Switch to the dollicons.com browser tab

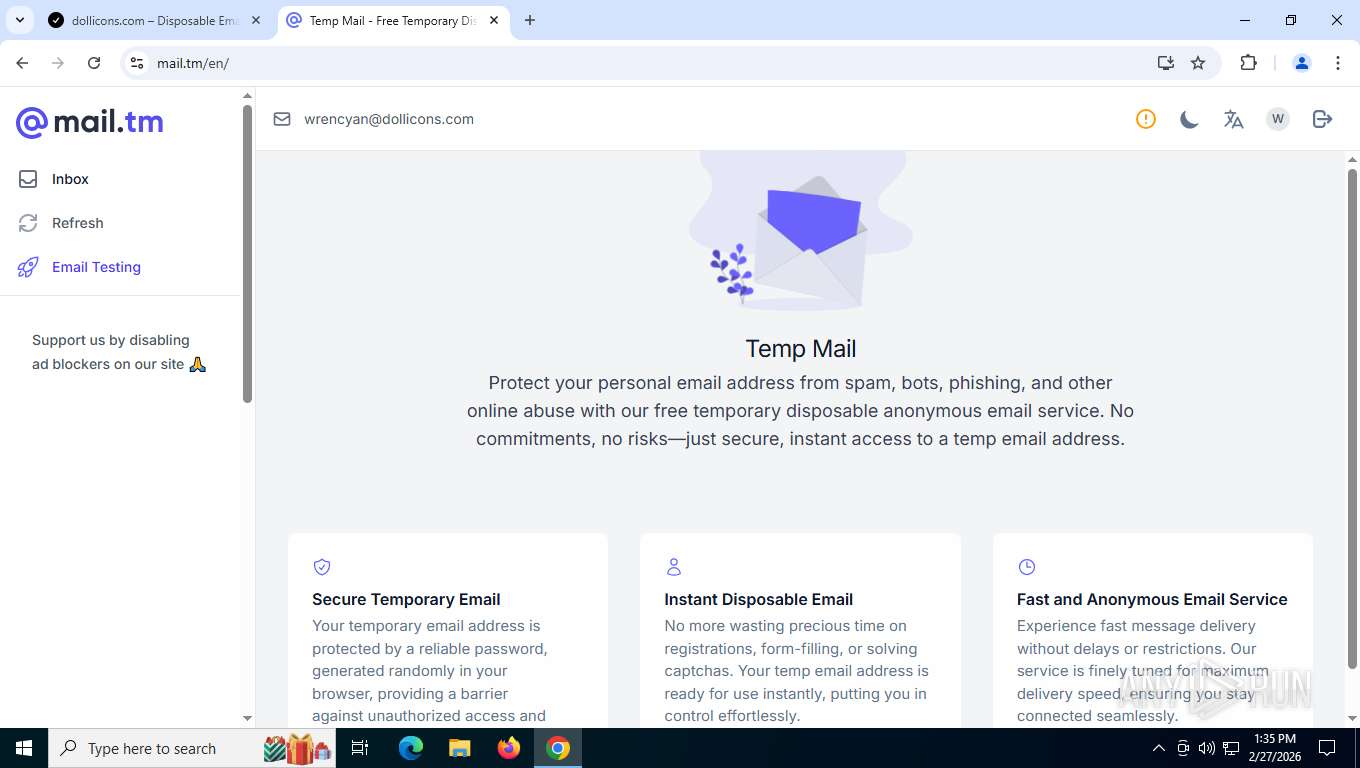[155, 20]
